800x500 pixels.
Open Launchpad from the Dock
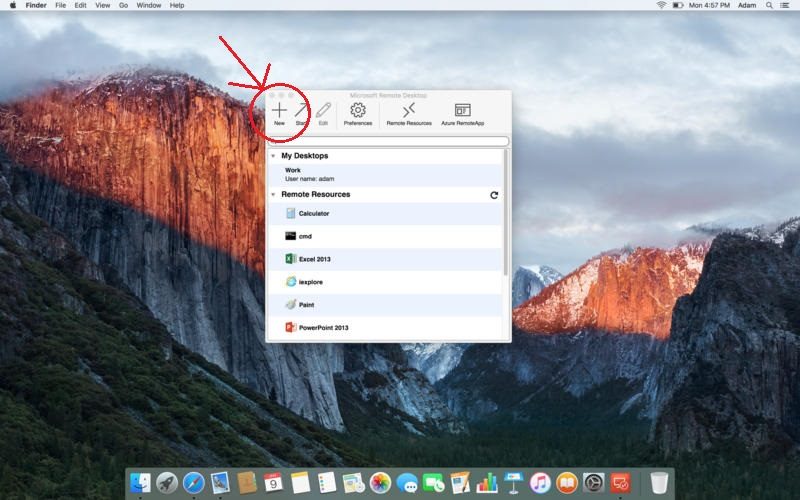[167, 482]
